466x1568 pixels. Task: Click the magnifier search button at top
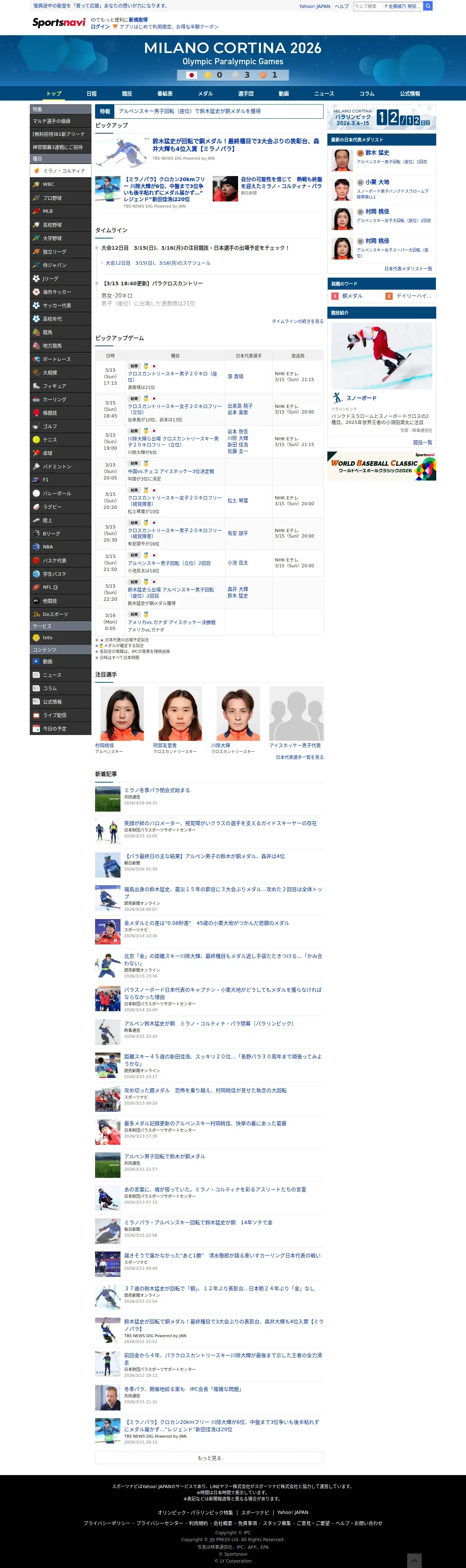428,6
